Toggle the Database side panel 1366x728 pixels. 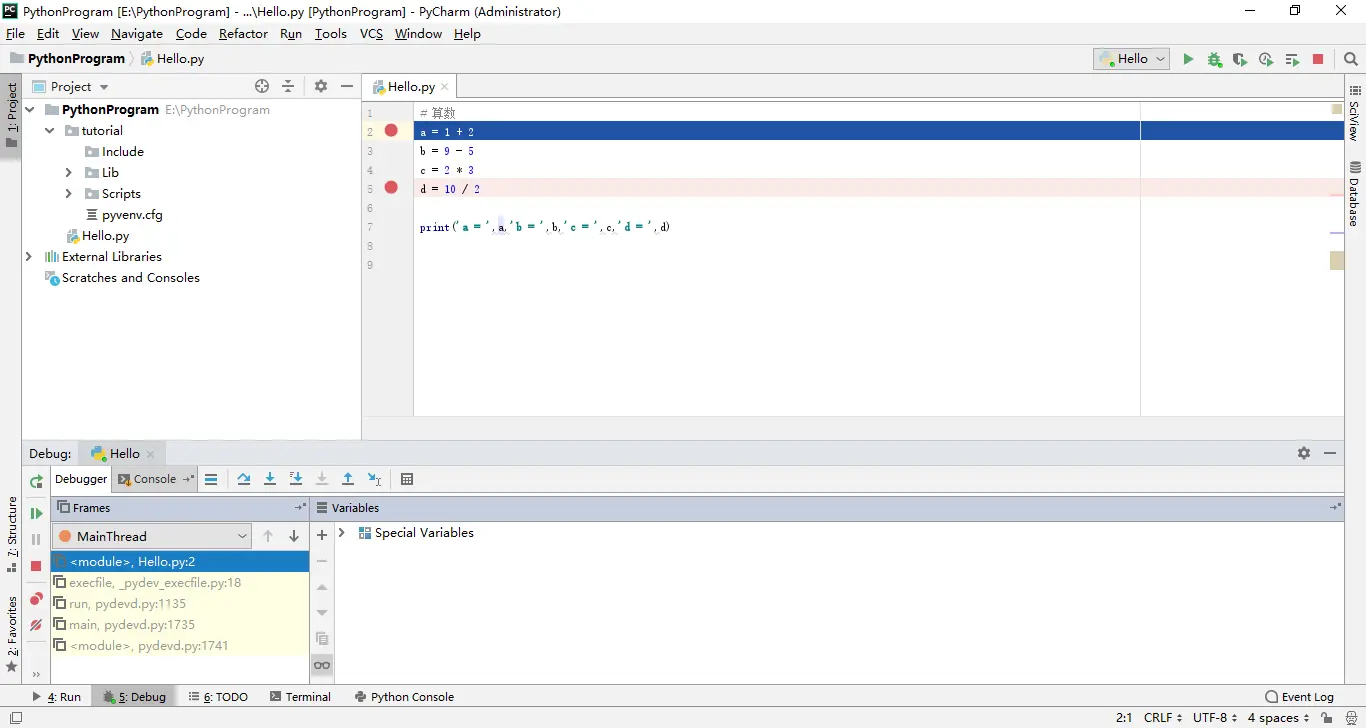(x=1355, y=194)
